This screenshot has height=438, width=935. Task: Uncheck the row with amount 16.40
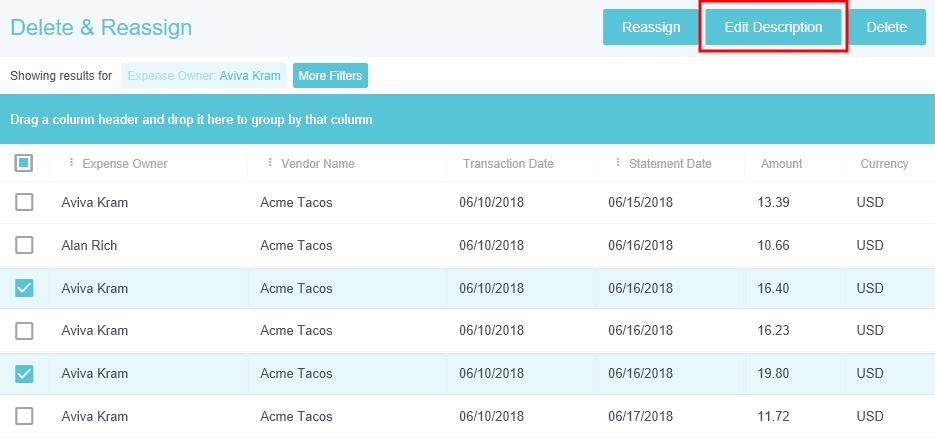point(24,288)
